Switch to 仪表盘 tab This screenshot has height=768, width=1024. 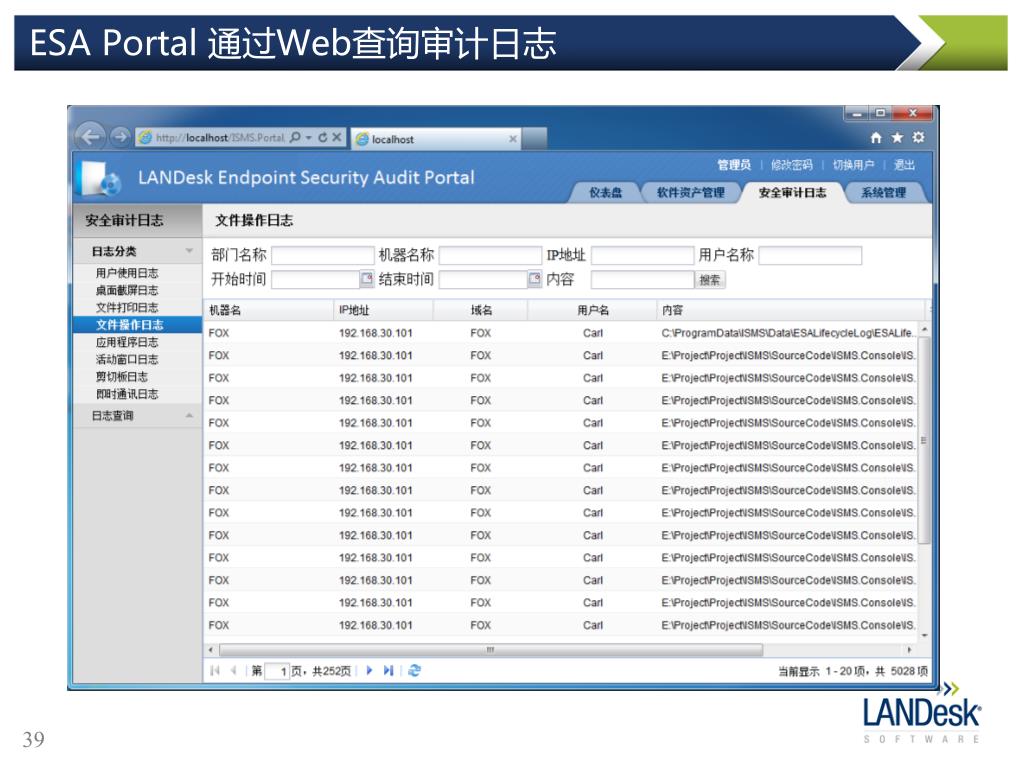tap(605, 193)
